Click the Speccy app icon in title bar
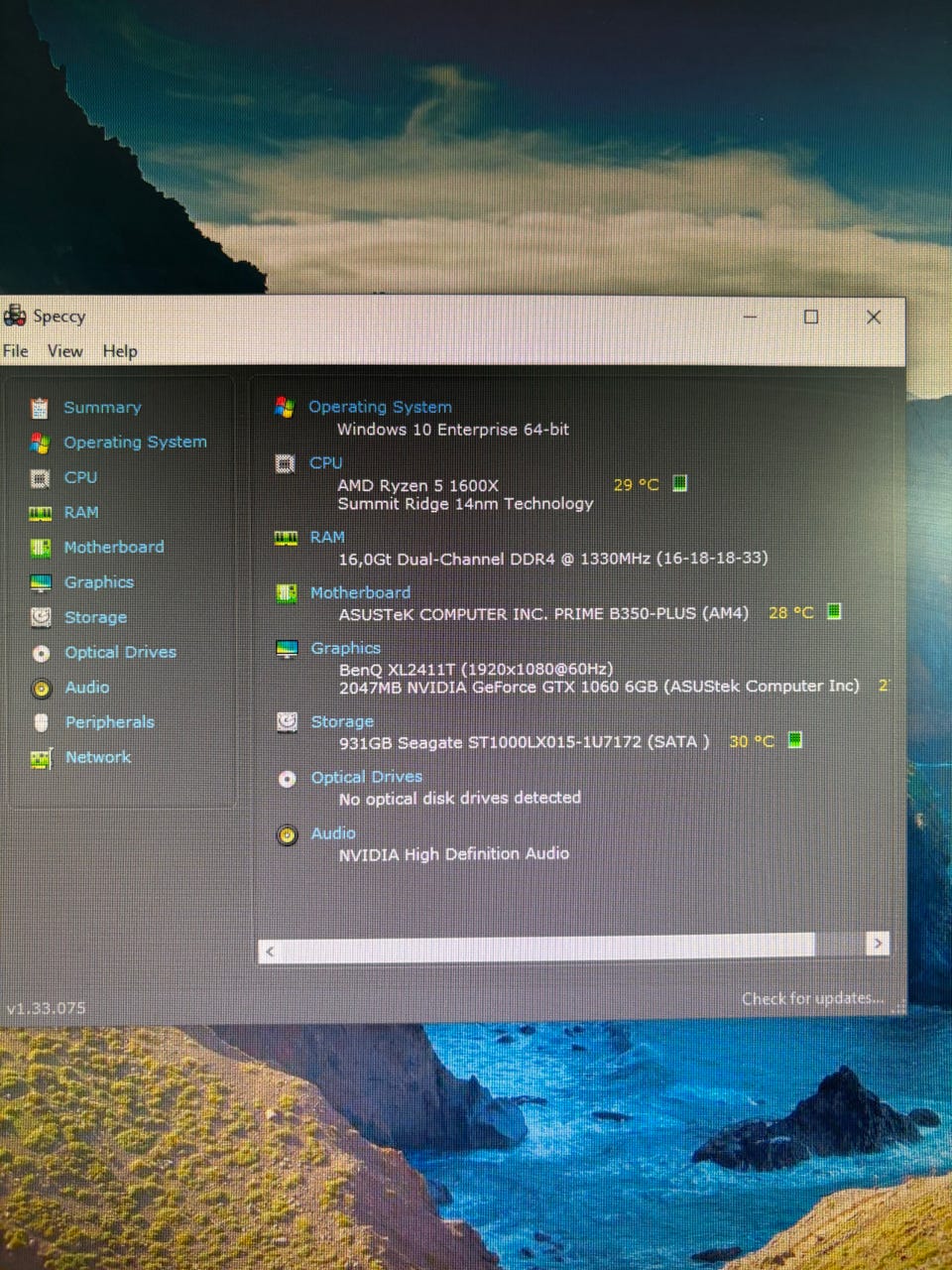This screenshot has height=1270, width=952. coord(15,317)
